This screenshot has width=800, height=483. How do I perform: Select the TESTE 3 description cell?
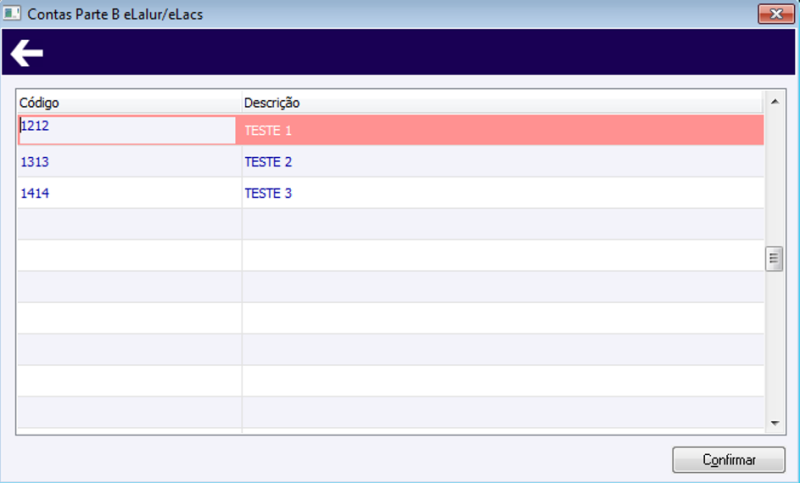503,193
